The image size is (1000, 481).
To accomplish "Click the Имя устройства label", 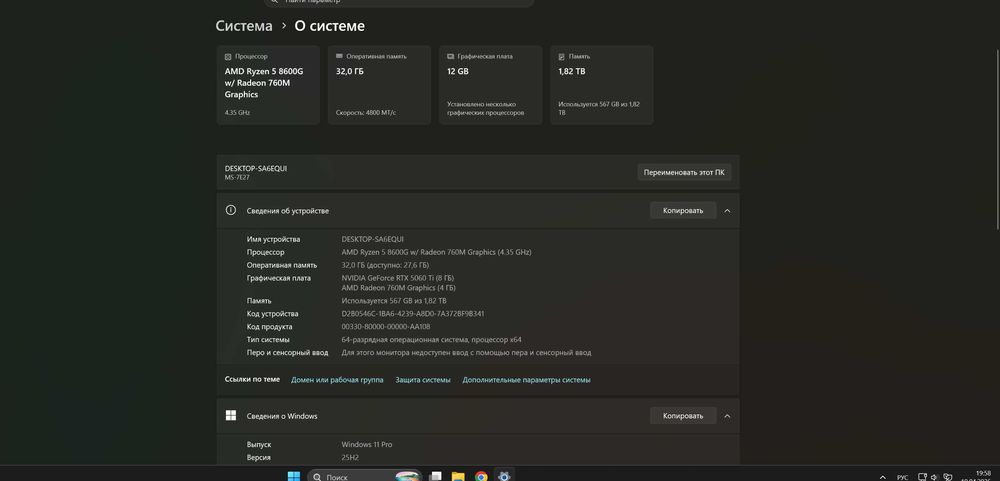I will pos(273,239).
